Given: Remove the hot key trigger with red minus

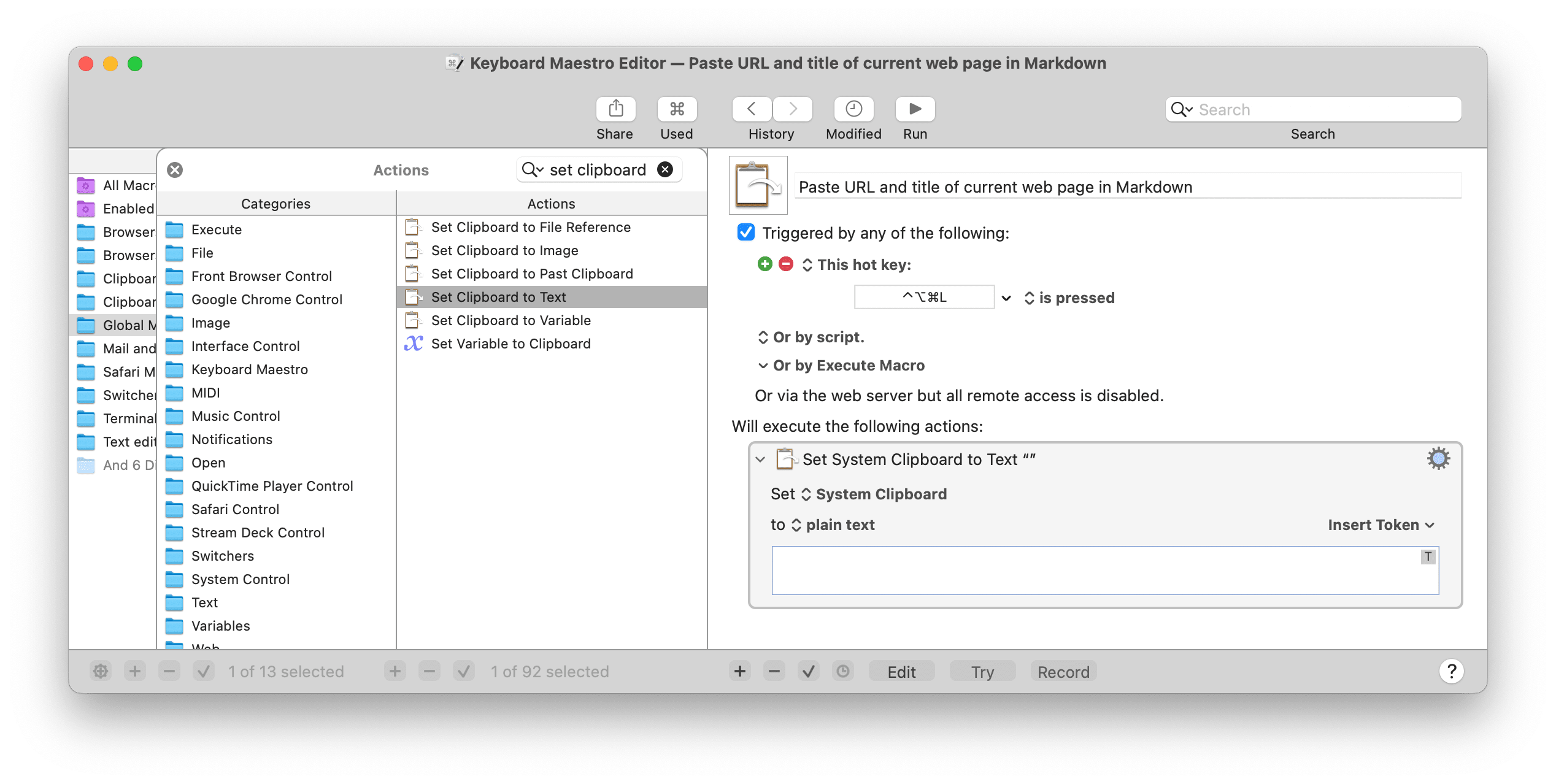Looking at the screenshot, I should [785, 264].
